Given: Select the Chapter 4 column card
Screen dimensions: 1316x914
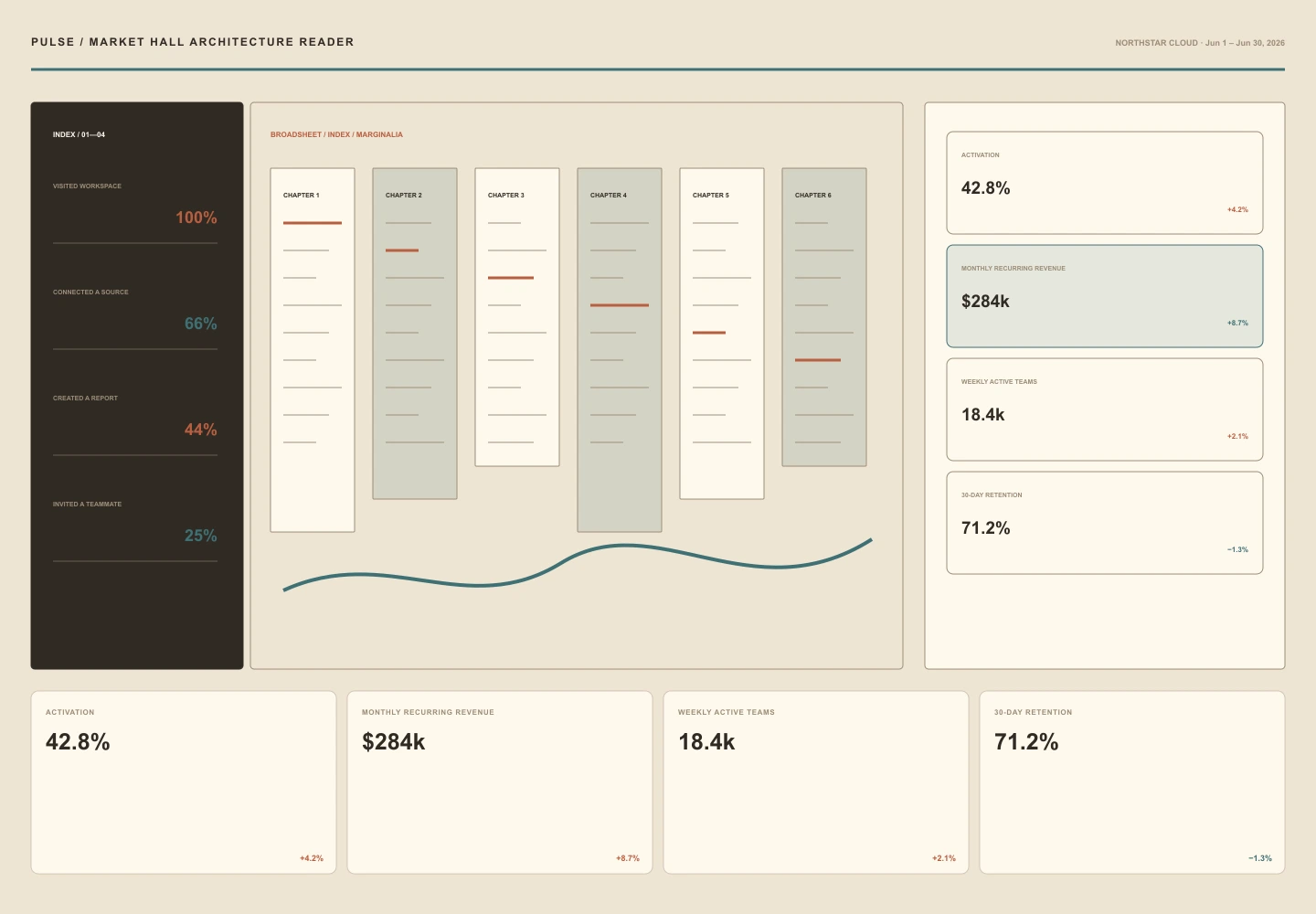Looking at the screenshot, I should [x=620, y=350].
